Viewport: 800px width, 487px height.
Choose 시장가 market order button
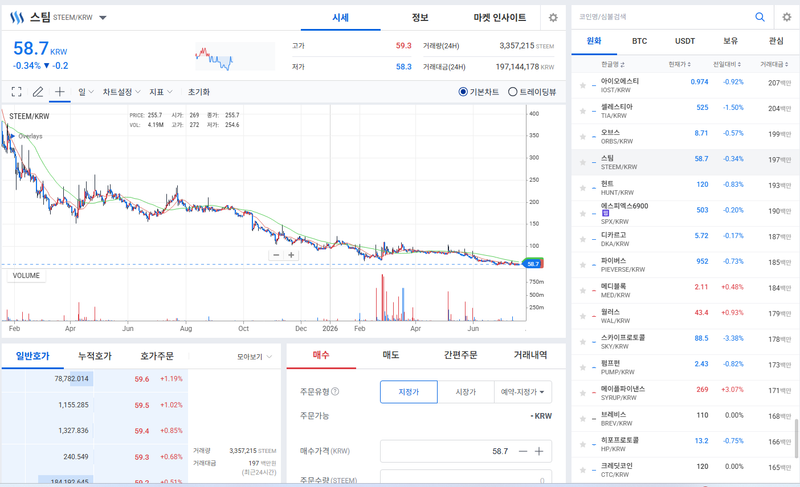465,392
